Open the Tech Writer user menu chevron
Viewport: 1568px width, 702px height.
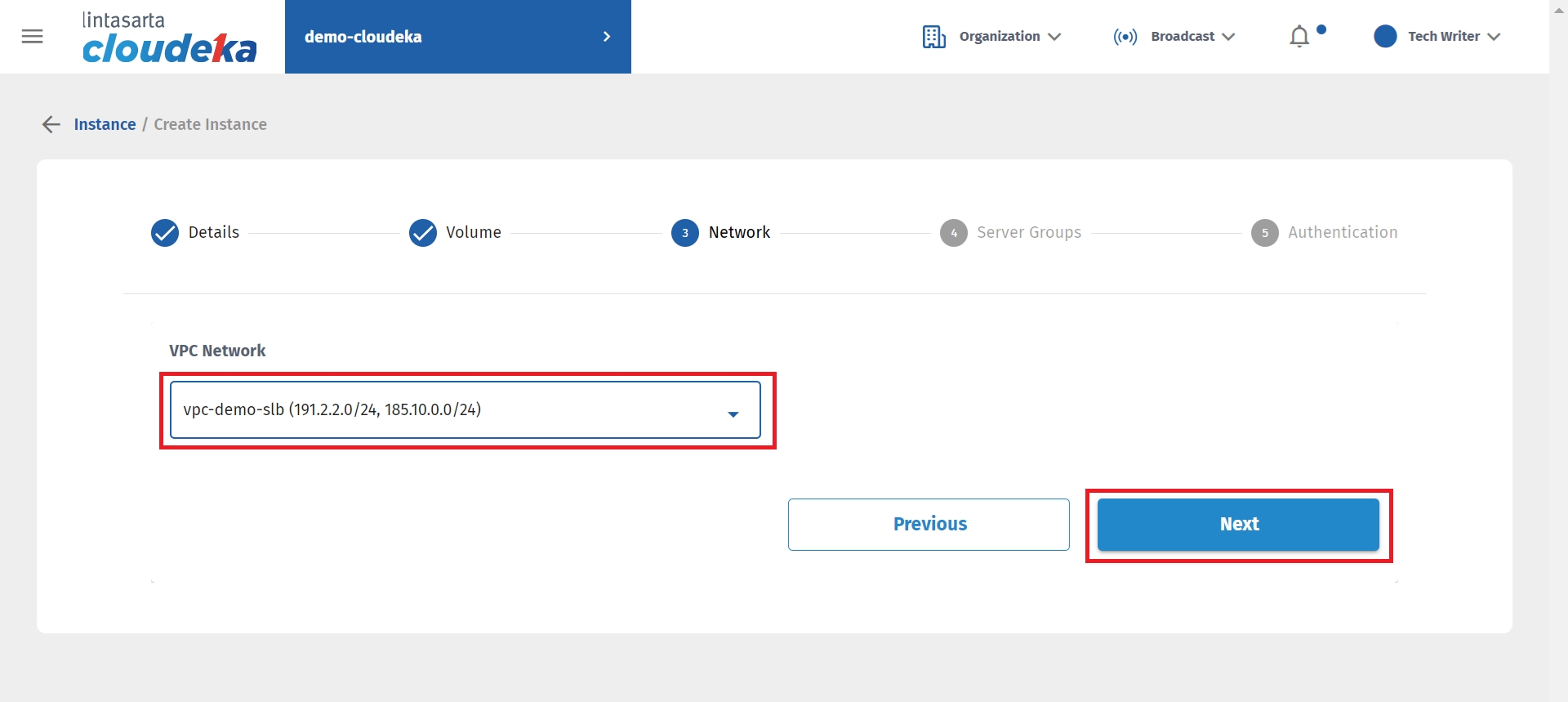pyautogui.click(x=1494, y=37)
